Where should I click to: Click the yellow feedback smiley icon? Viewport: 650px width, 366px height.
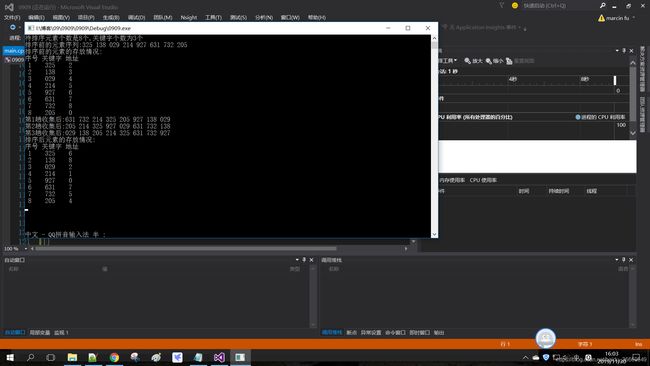click(x=515, y=5)
